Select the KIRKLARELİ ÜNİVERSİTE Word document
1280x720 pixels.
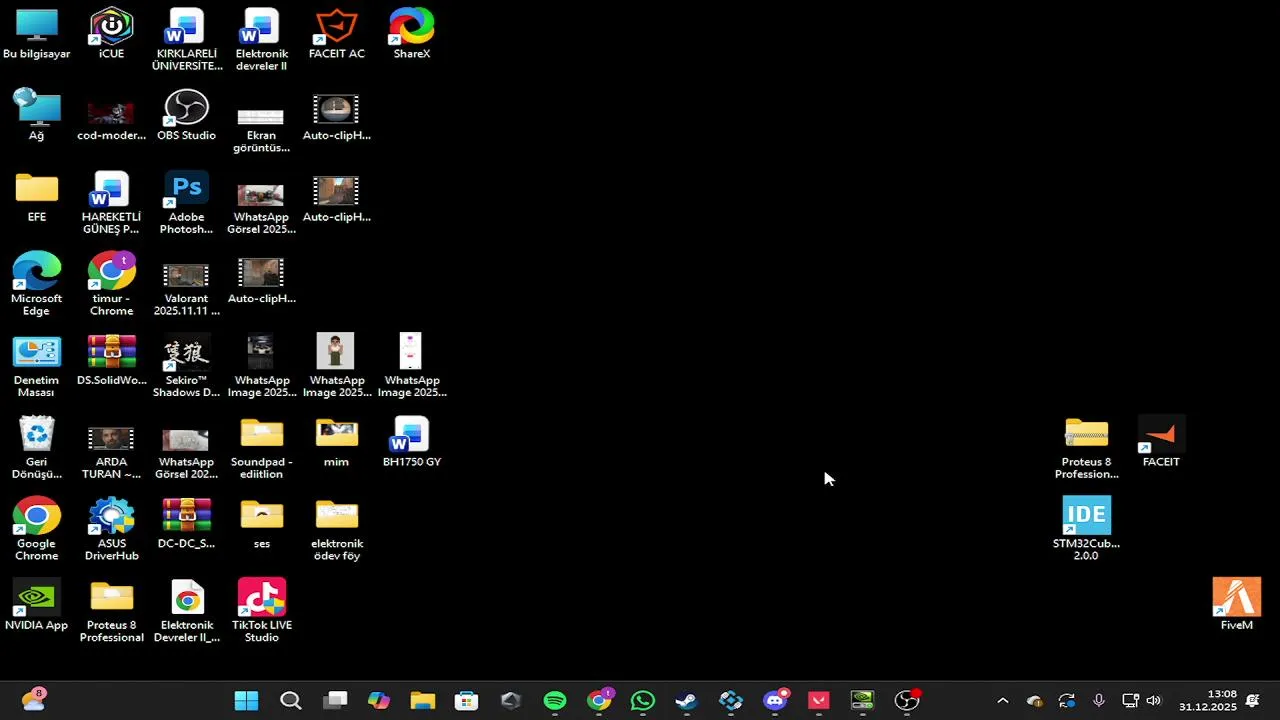(186, 41)
